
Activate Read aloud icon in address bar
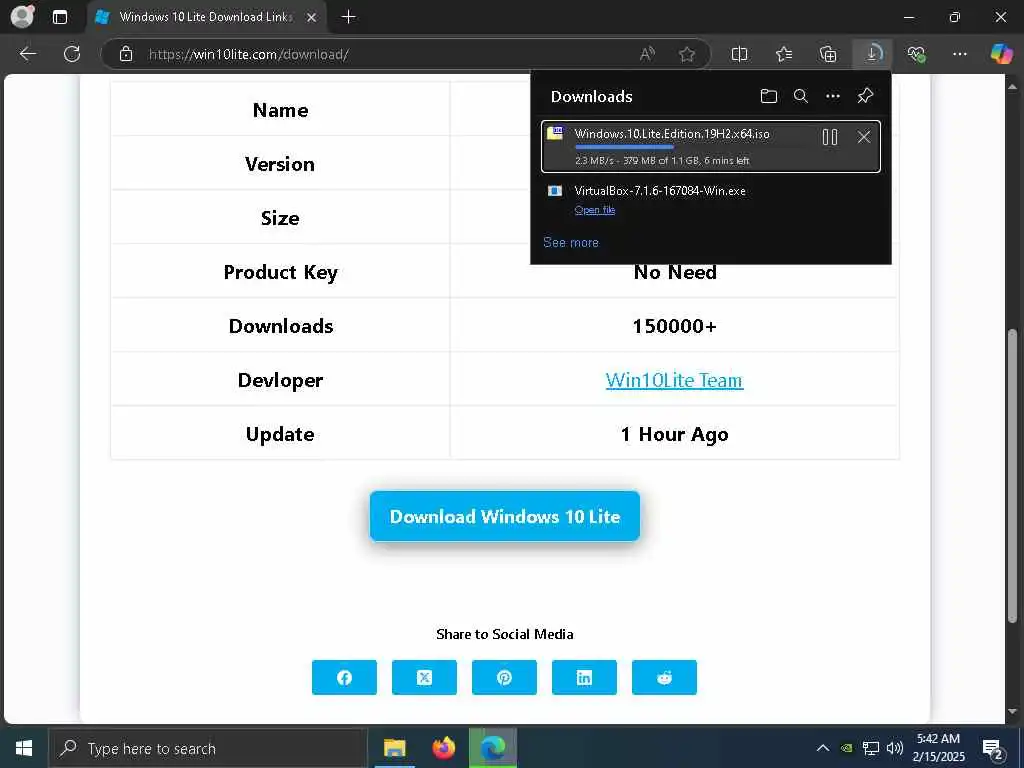[x=647, y=54]
